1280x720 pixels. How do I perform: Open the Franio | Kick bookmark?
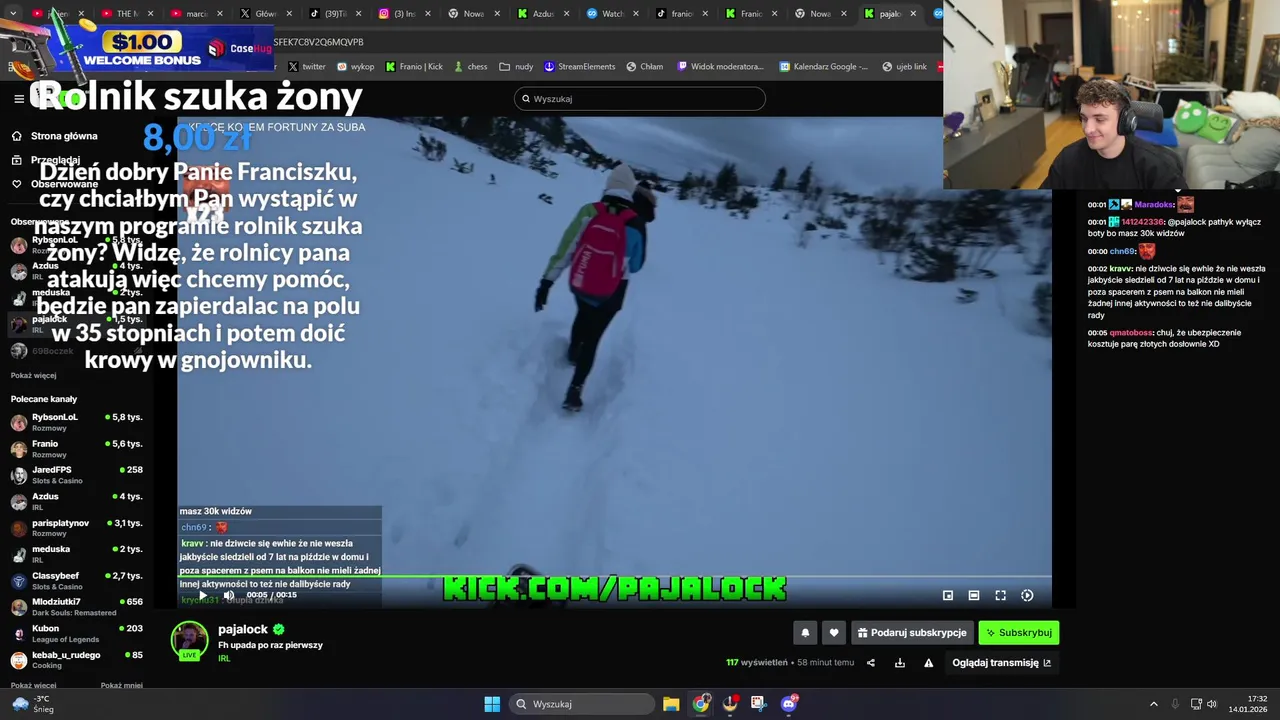[x=414, y=67]
